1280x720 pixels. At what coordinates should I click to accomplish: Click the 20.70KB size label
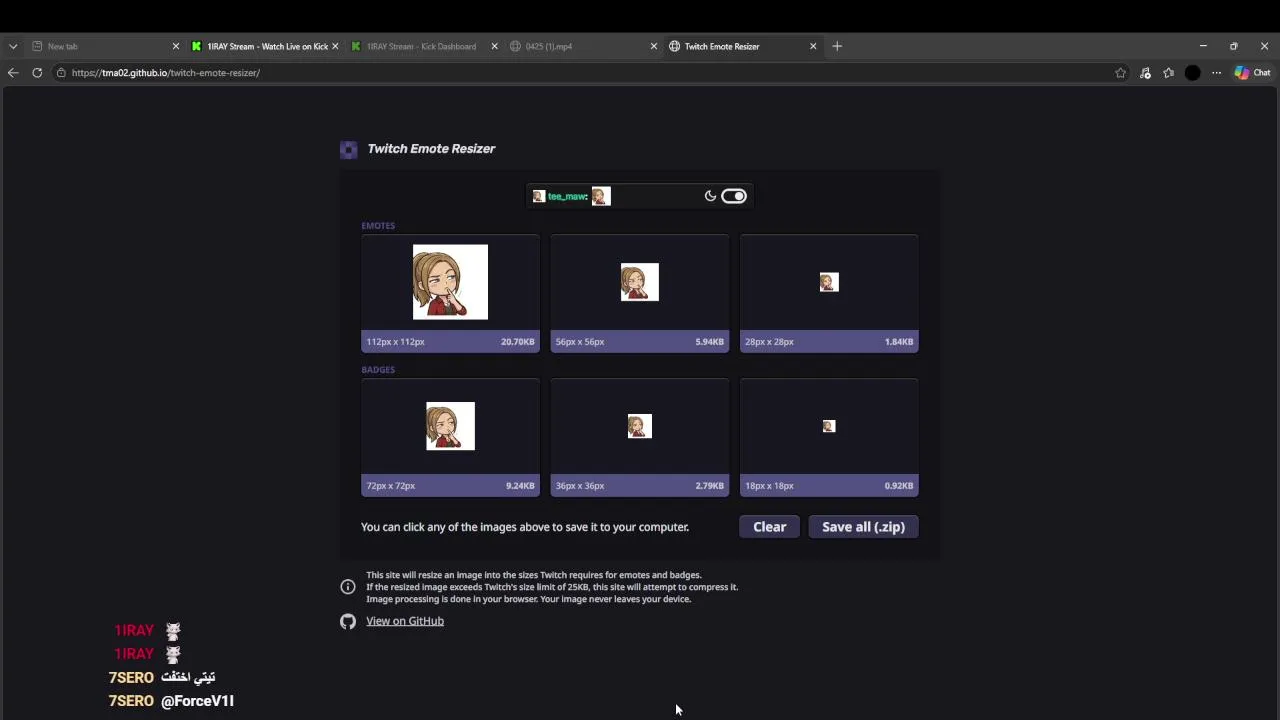tap(518, 342)
